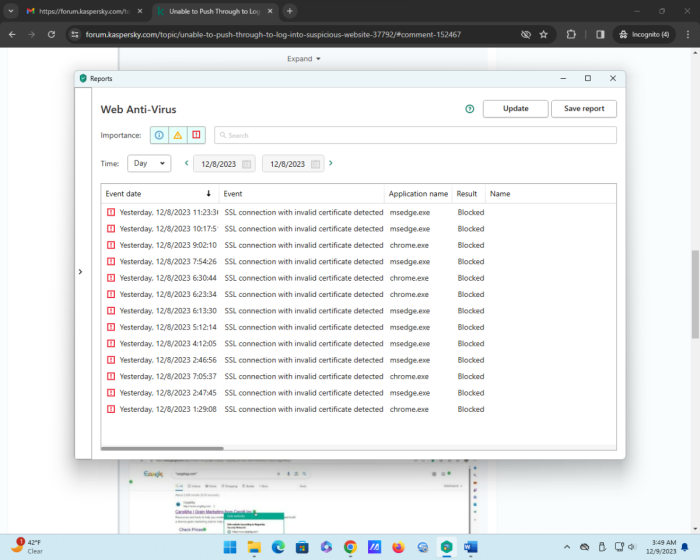This screenshot has height=560, width=700.
Task: Click the report Search field
Action: coord(415,135)
